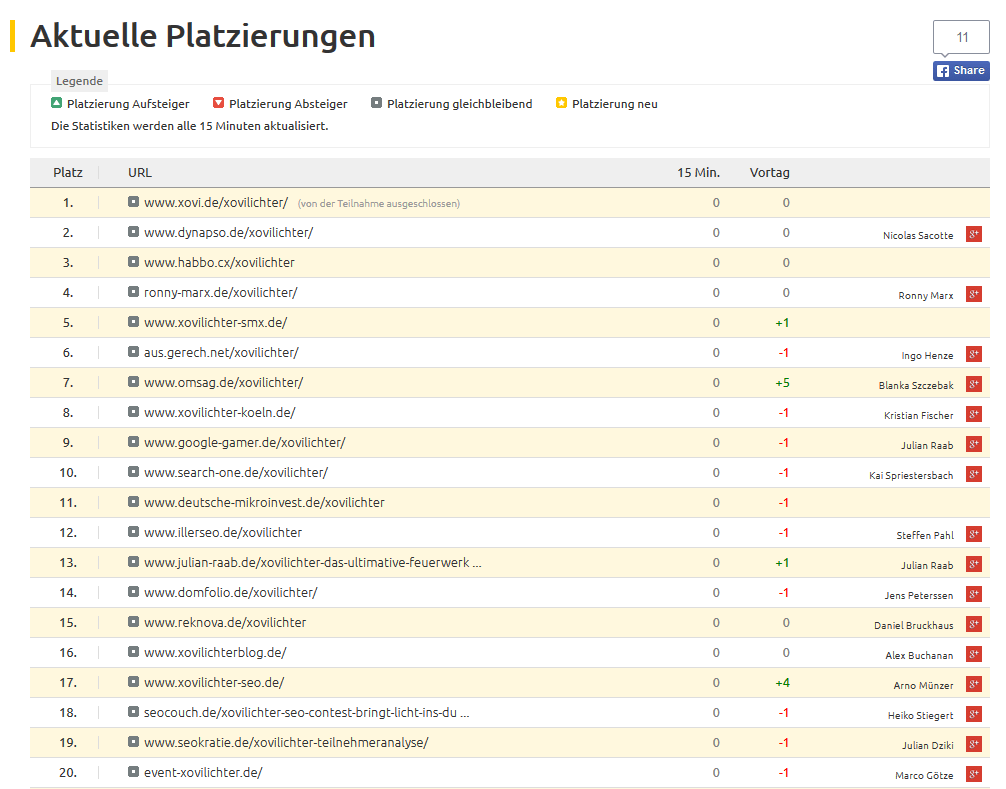
Task: Click Google+ icon beside Blanka Szczebak
Action: [973, 384]
